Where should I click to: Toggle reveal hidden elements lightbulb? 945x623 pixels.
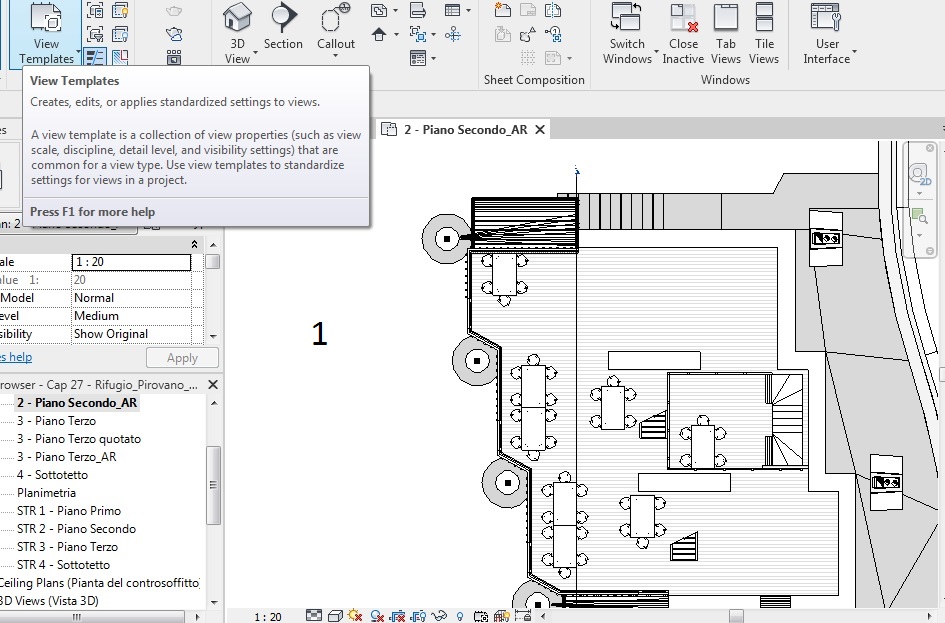pos(460,616)
